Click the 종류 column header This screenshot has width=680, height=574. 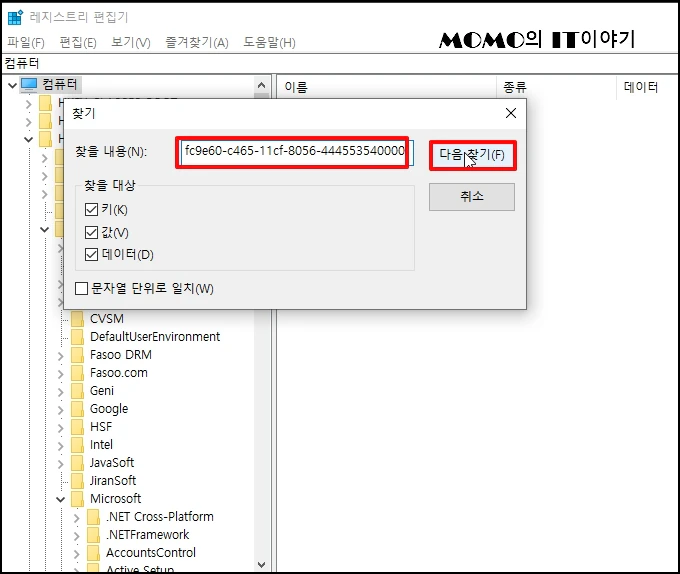point(514,87)
